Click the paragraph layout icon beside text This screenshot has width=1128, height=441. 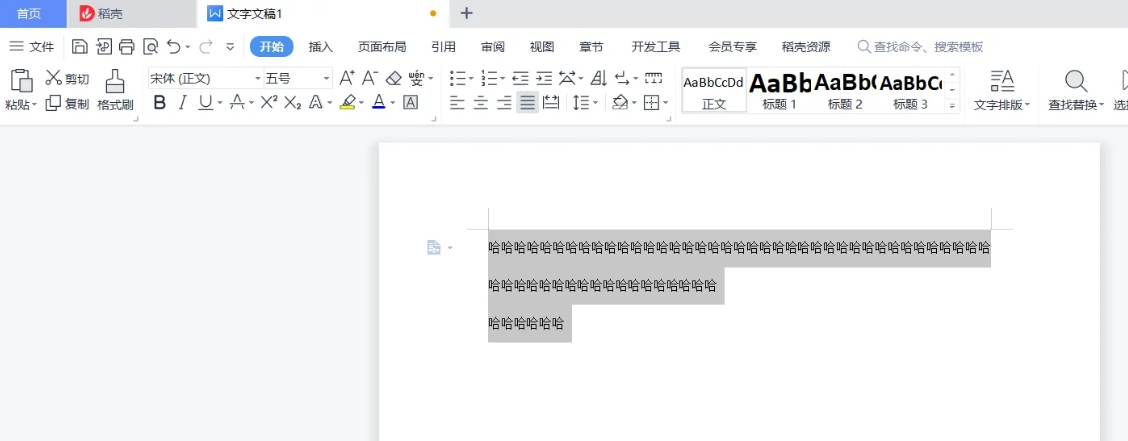tap(434, 247)
